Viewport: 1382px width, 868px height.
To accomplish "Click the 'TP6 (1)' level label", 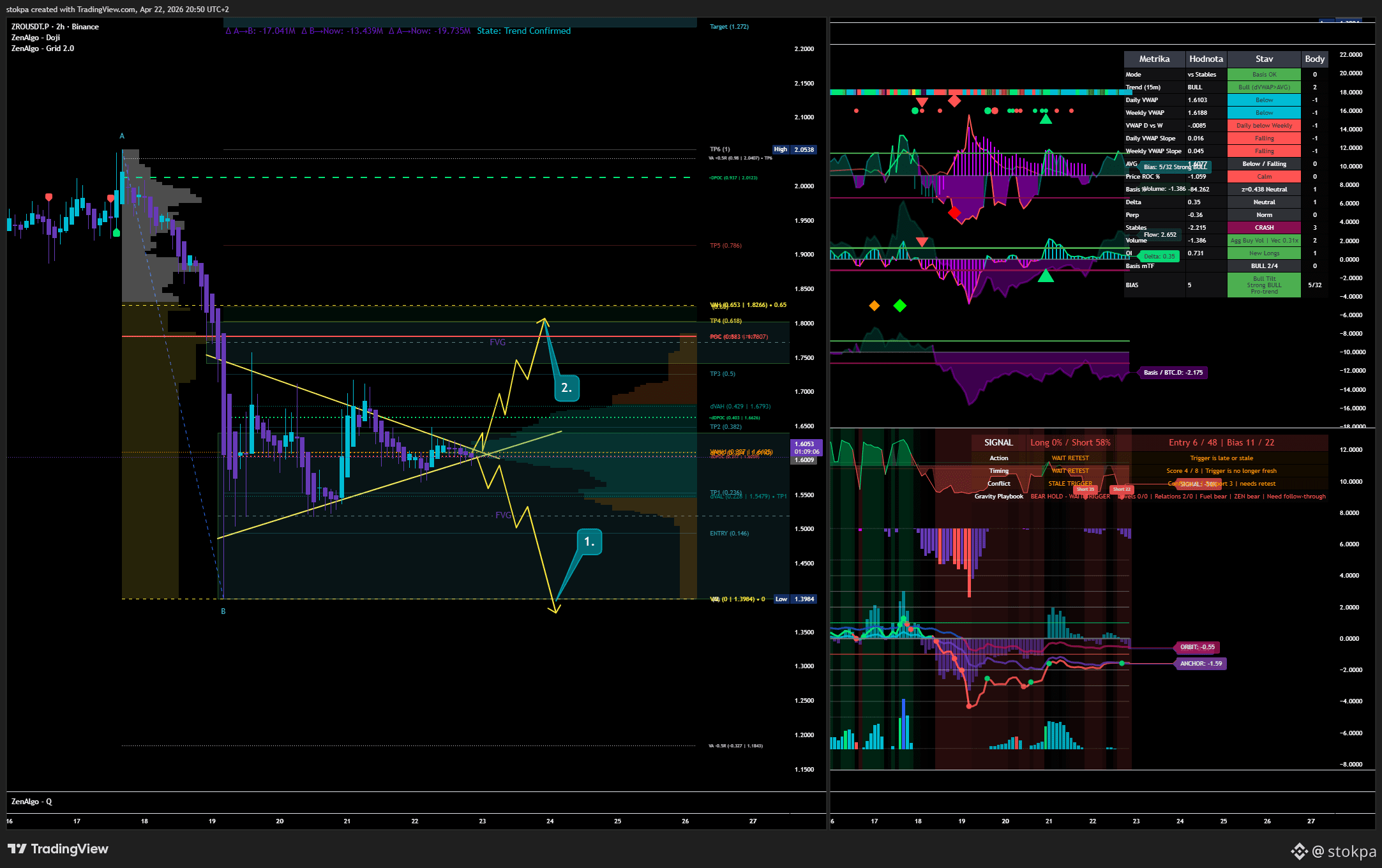I will coord(719,149).
